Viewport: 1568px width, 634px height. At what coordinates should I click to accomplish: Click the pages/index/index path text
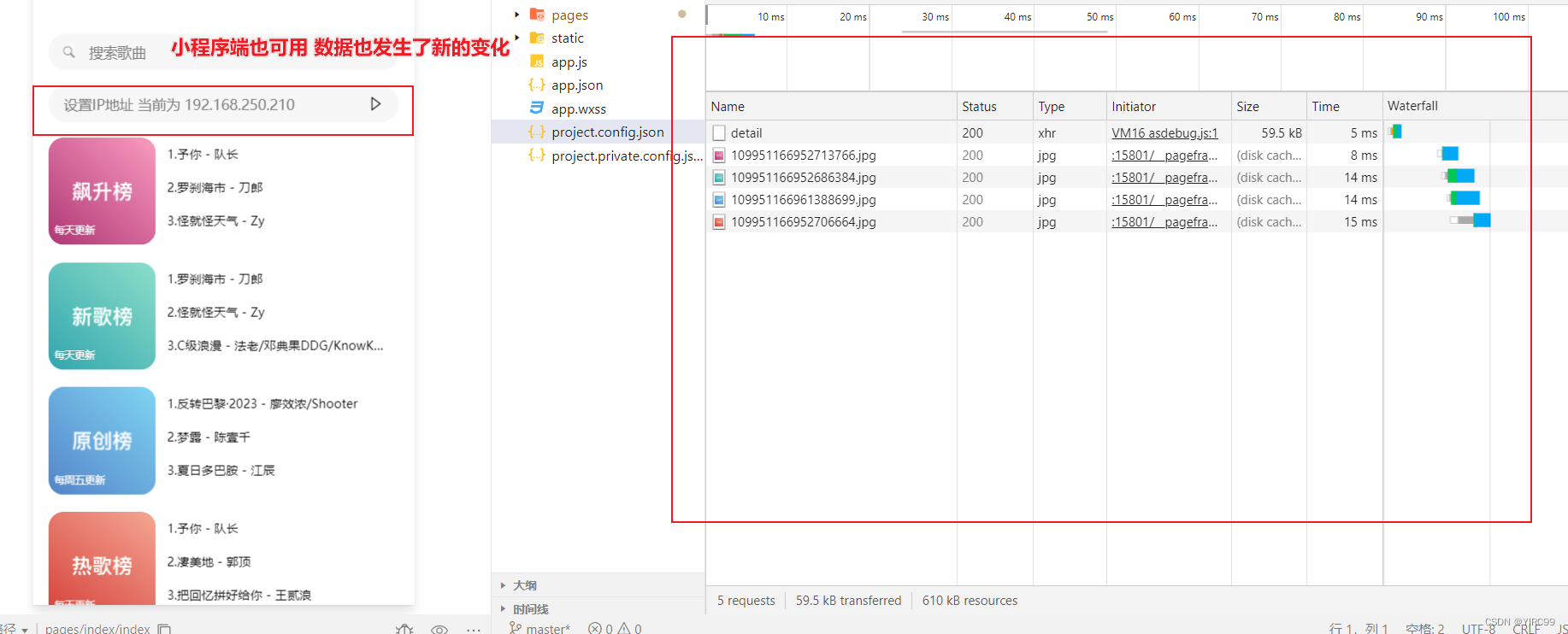click(97, 629)
